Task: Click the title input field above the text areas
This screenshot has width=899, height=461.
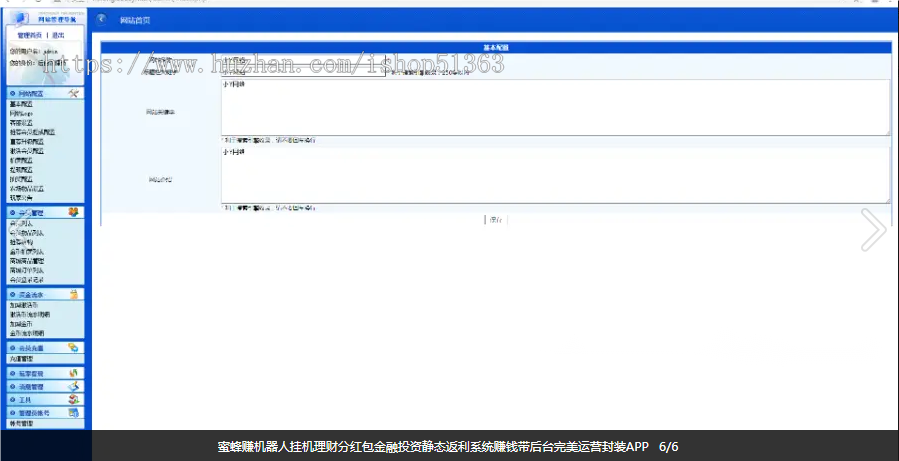Action: [303, 71]
